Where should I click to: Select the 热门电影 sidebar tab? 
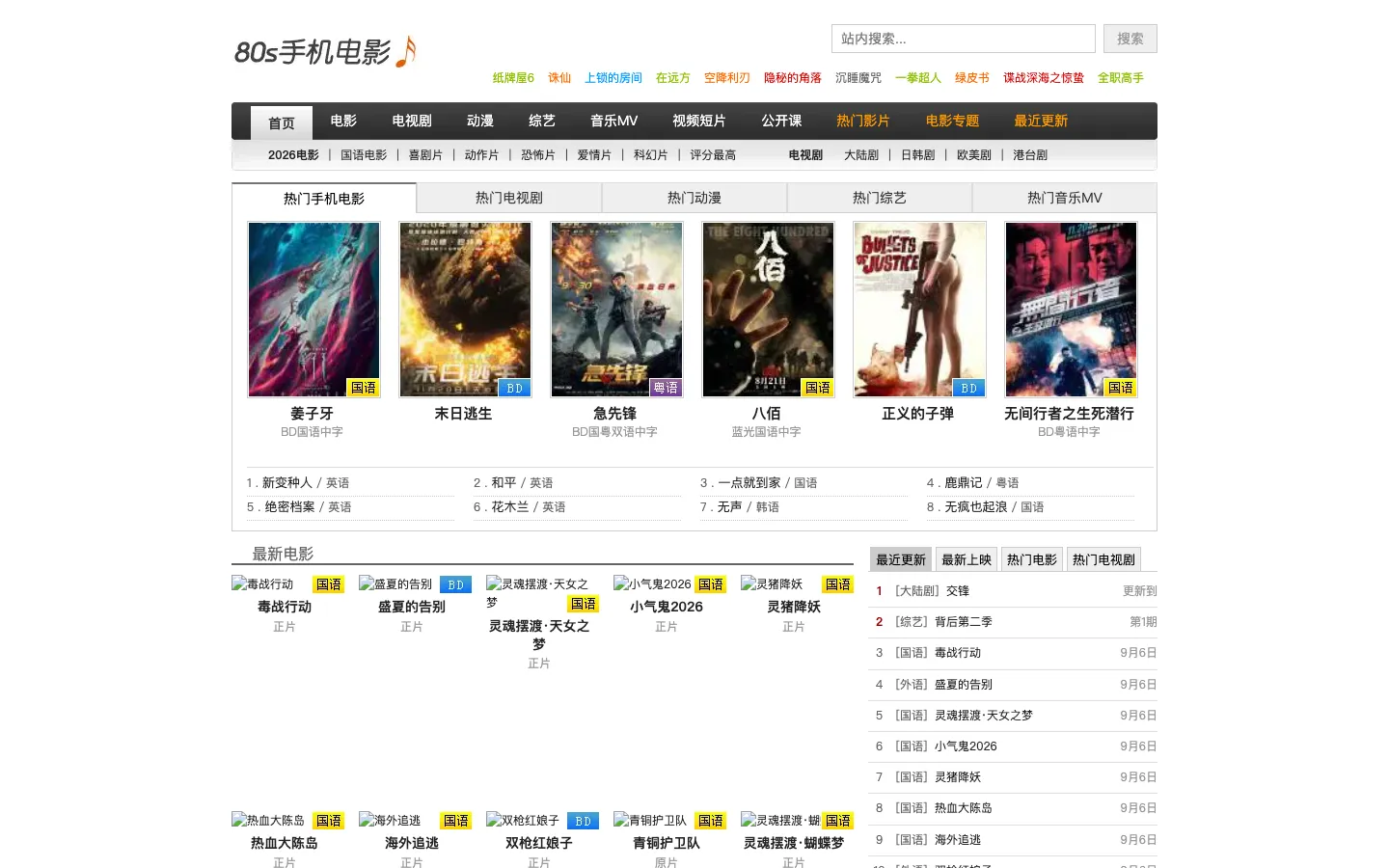[1032, 559]
